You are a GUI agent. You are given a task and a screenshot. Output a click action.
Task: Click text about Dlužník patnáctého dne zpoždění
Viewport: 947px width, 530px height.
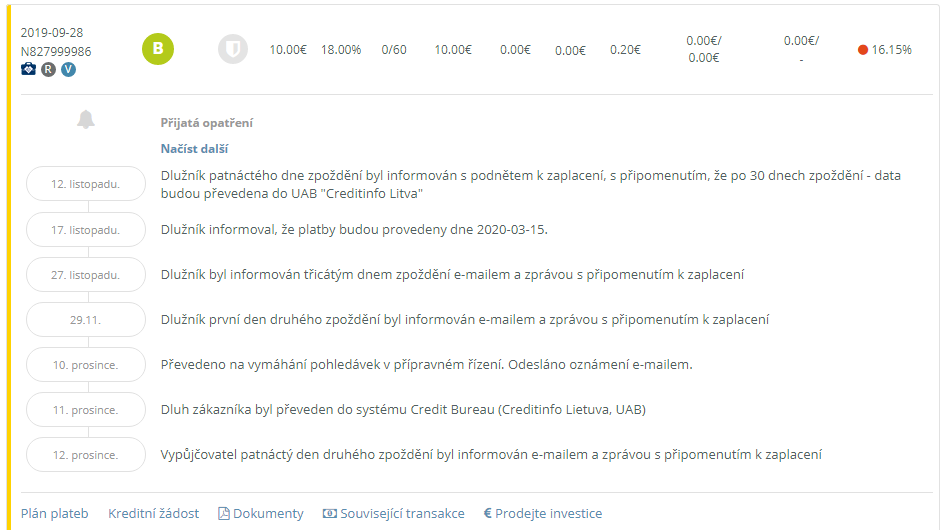[531, 184]
